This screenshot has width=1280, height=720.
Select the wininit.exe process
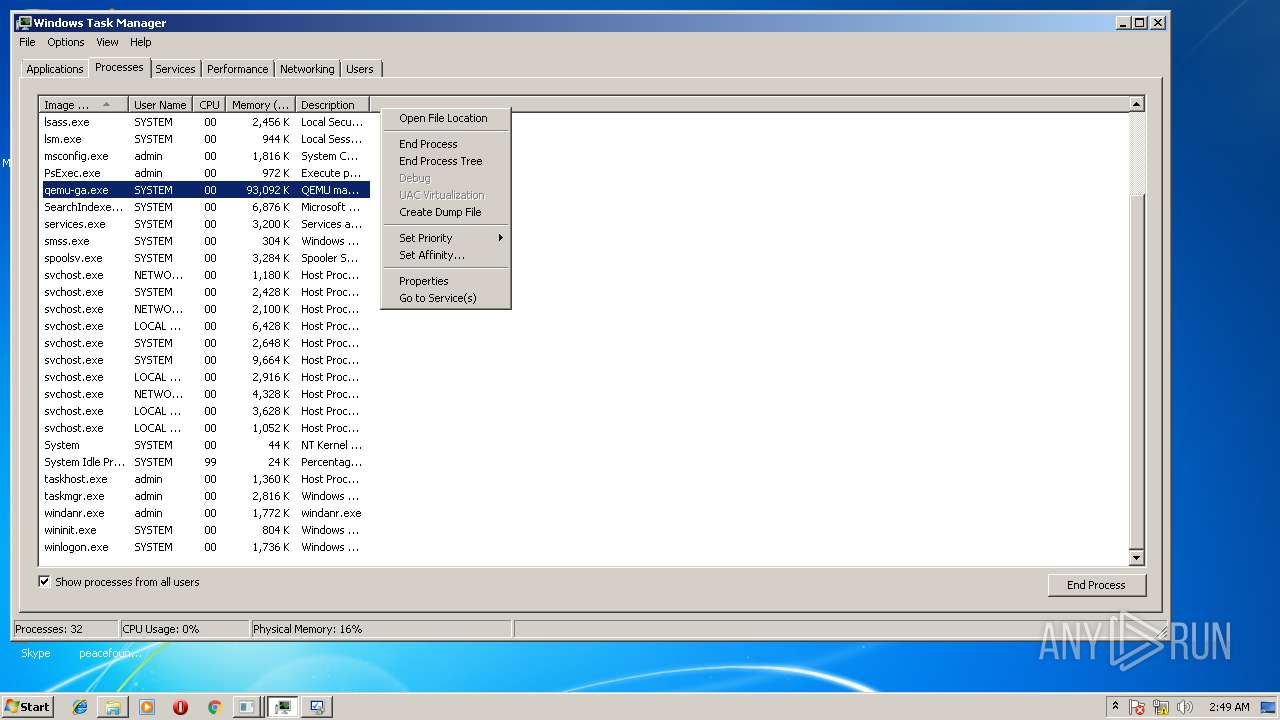tap(205, 530)
